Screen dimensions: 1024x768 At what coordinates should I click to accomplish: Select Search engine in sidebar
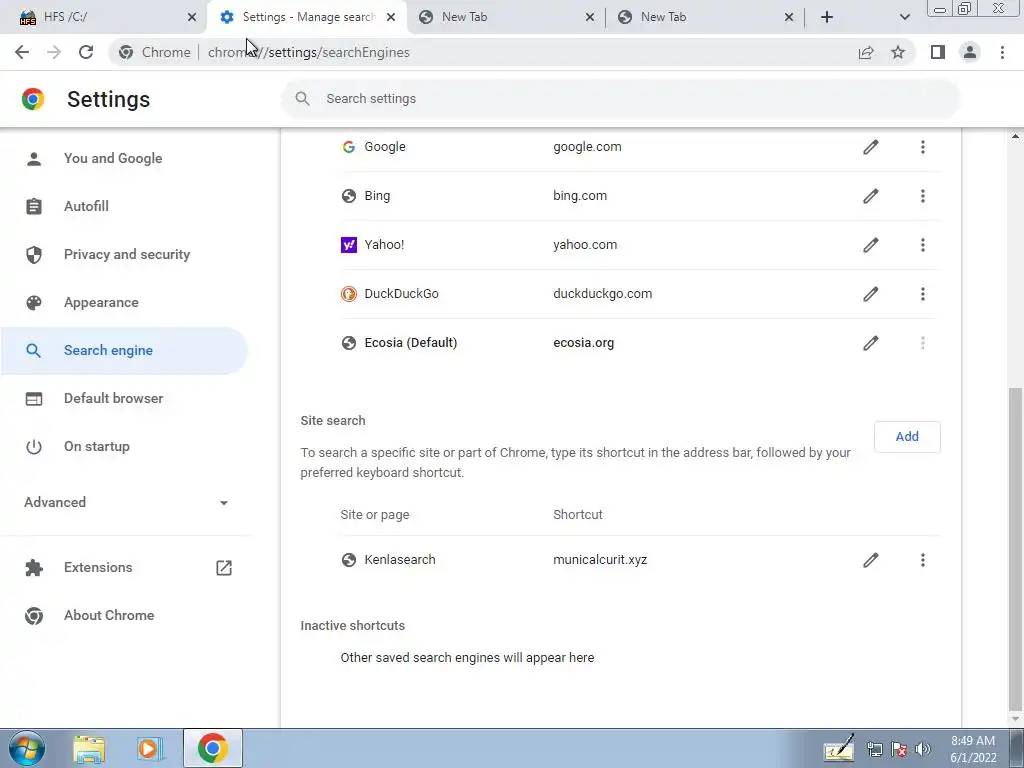[124, 351]
